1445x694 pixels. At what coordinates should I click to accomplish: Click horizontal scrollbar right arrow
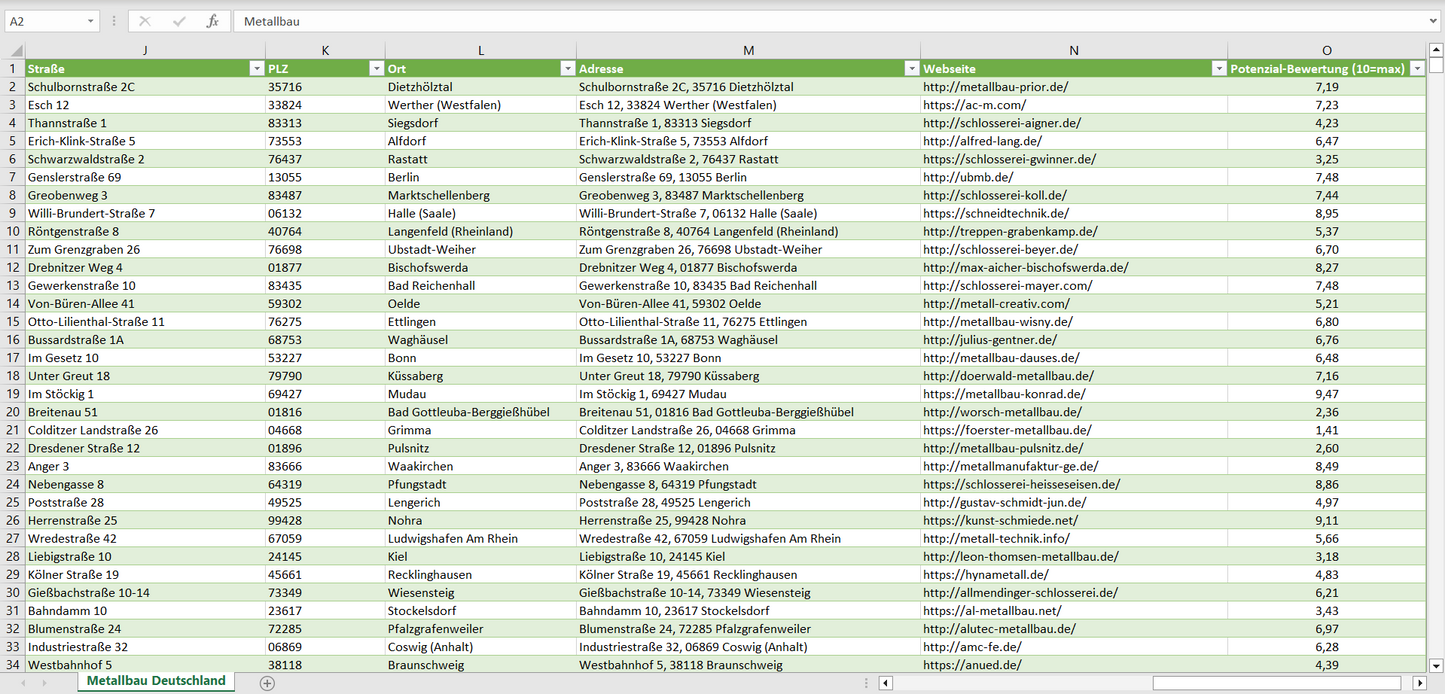[1418, 683]
